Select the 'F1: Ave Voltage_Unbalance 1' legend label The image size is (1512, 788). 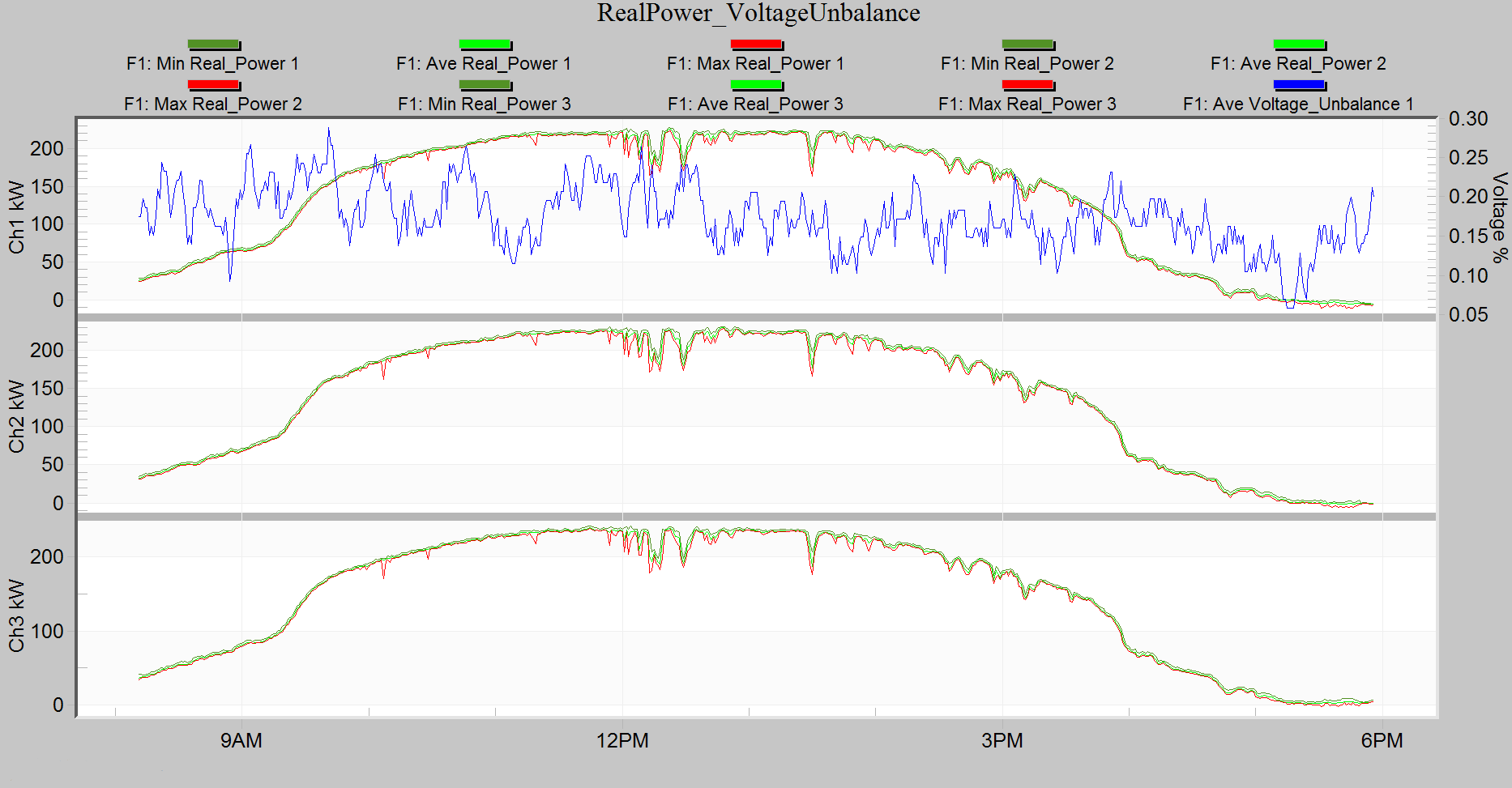(1298, 104)
